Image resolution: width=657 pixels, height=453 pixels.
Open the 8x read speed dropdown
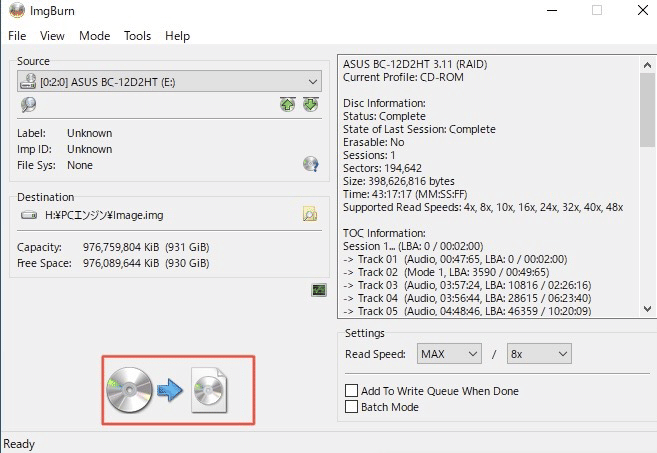(x=539, y=354)
